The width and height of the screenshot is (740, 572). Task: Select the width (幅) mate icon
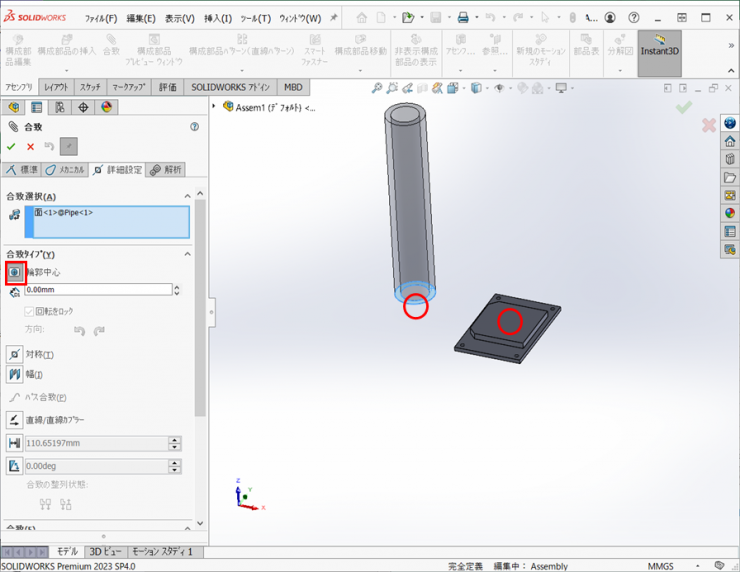pos(14,374)
